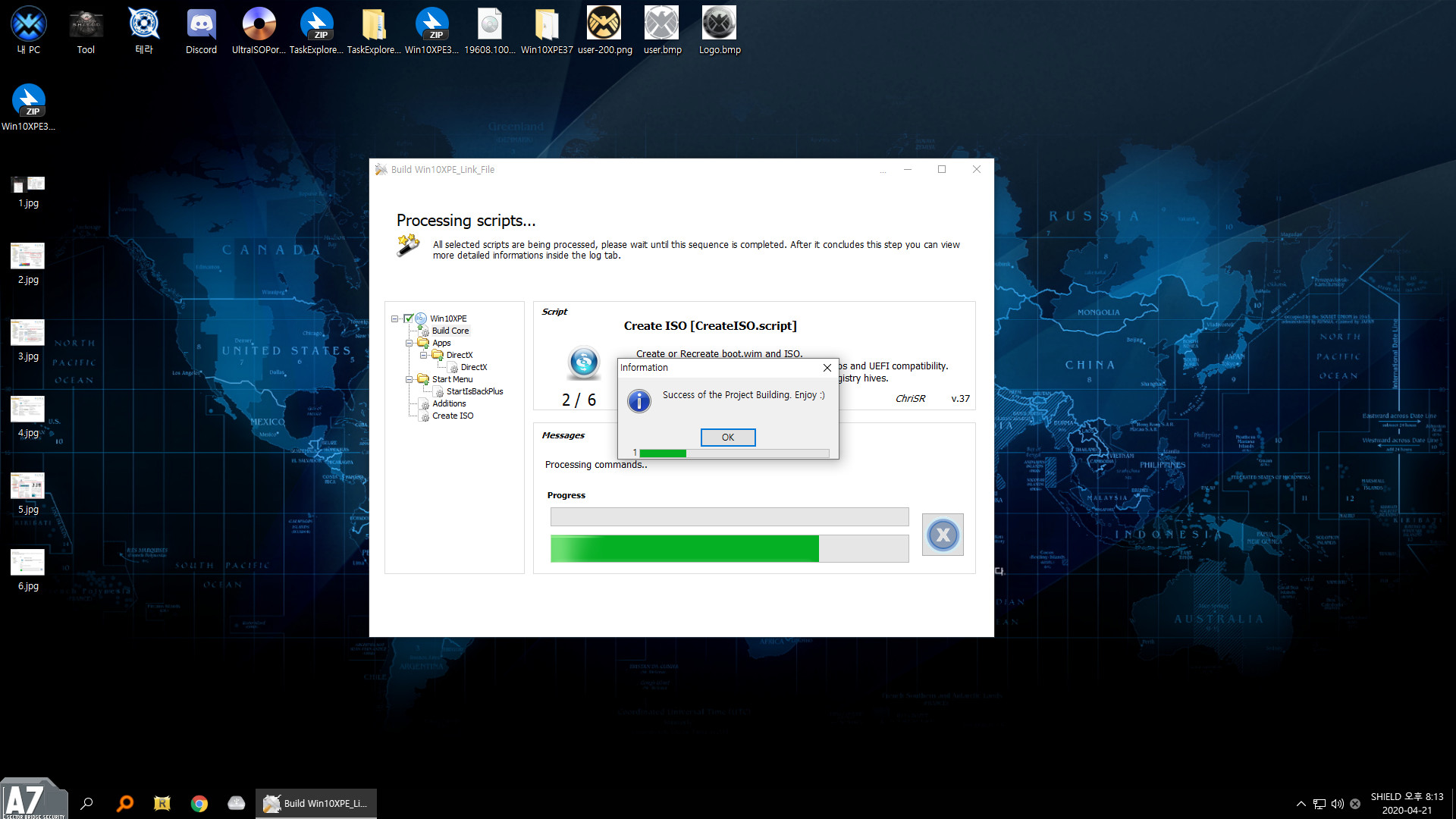Collapse the DirectX folder node

tap(423, 355)
